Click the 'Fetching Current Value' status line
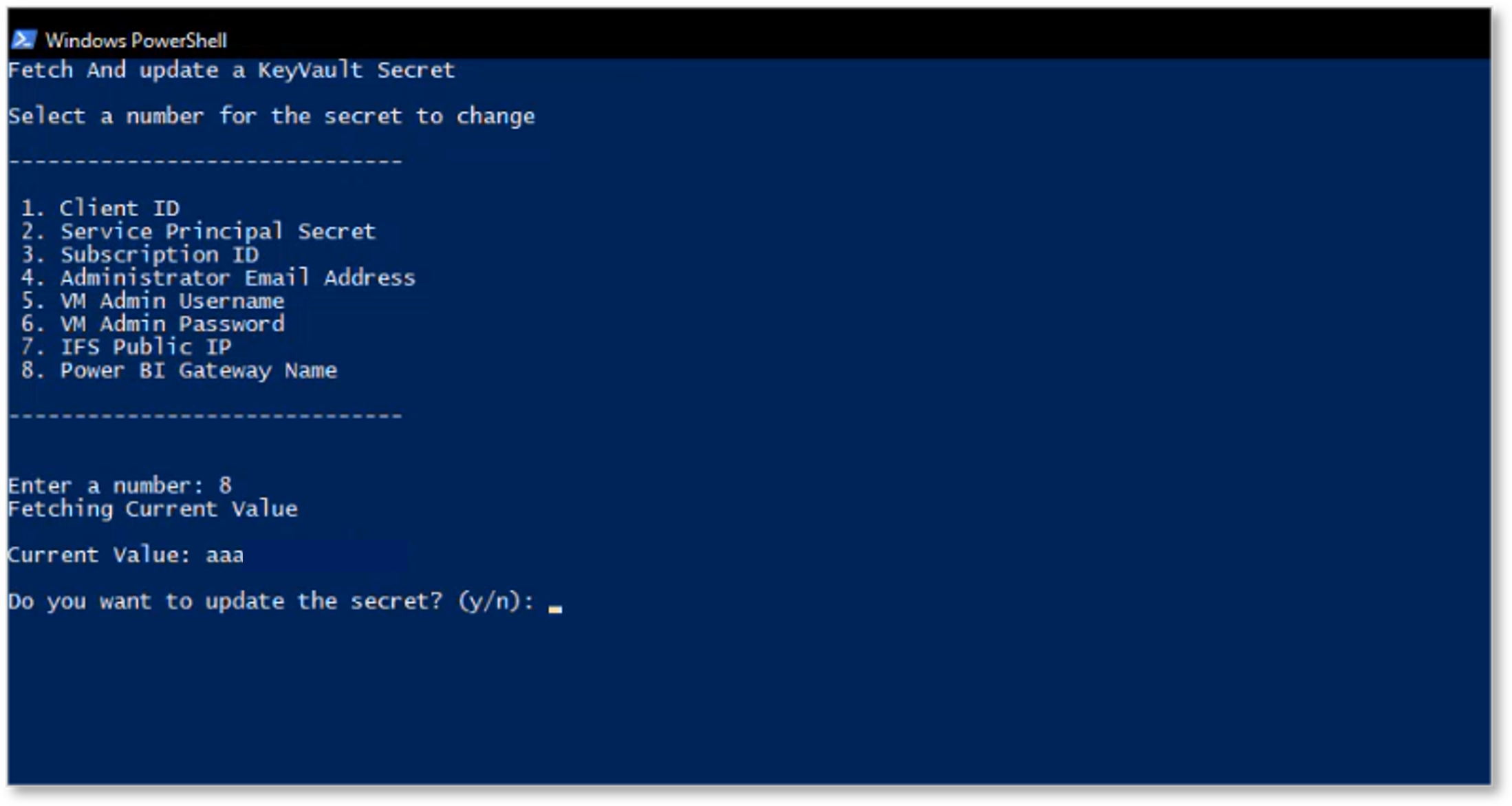 [153, 509]
